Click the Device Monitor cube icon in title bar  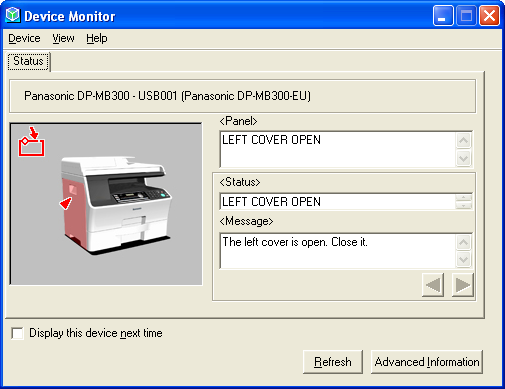13,15
